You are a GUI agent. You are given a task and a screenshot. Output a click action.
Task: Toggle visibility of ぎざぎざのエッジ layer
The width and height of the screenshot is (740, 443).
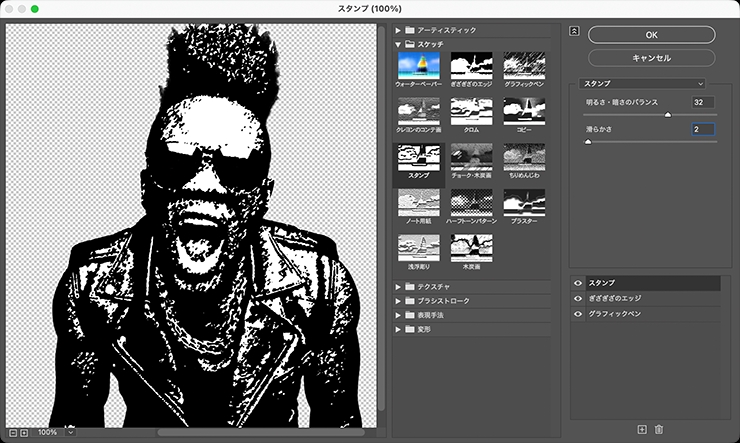click(x=578, y=299)
